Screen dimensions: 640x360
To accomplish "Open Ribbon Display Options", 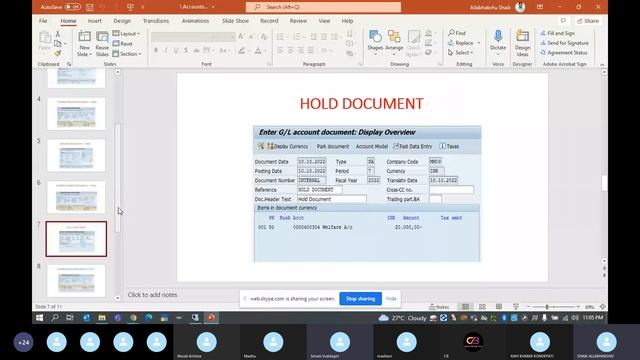I will (540, 7).
